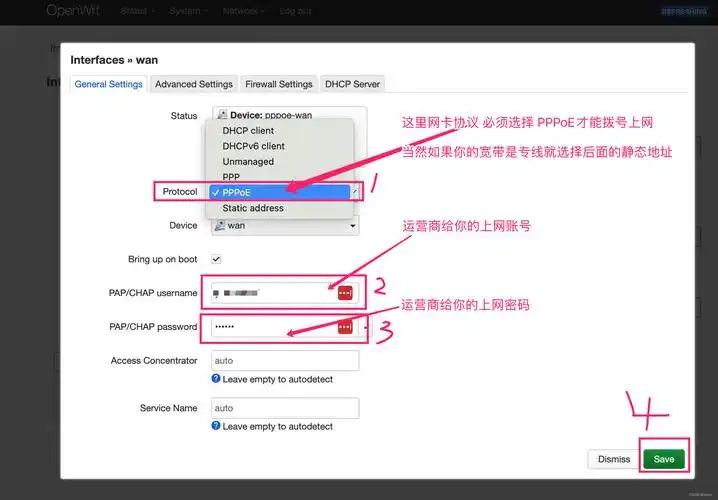Focus the PAP/CHAP username input field
Image resolution: width=718 pixels, height=500 pixels.
270,293
